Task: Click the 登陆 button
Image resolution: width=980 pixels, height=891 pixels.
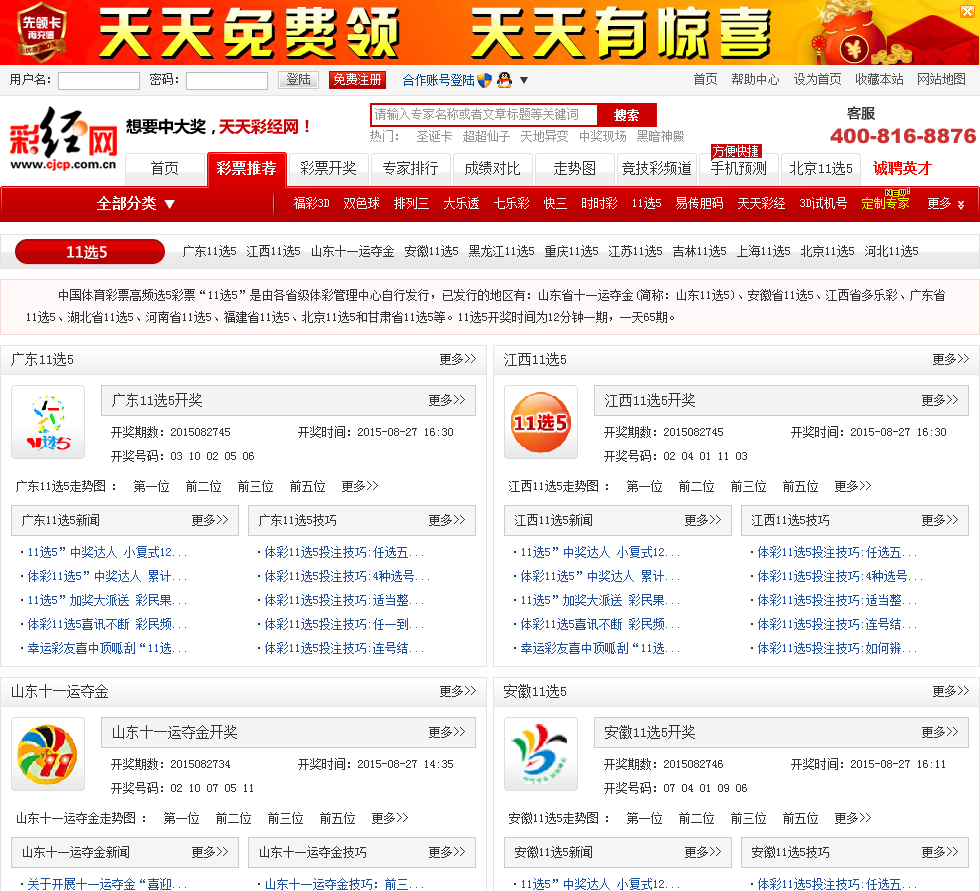Action: (298, 80)
